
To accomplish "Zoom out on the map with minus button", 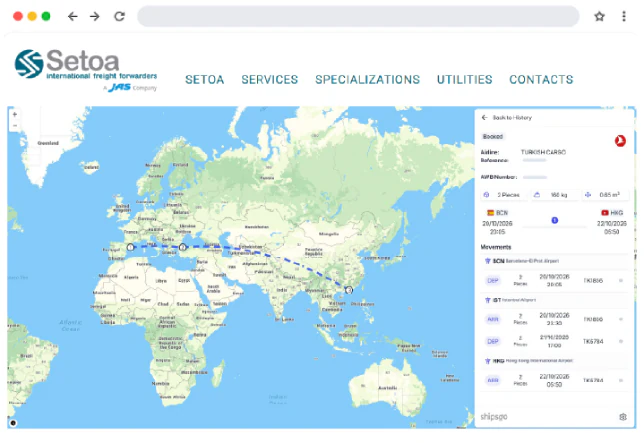I will (15, 126).
